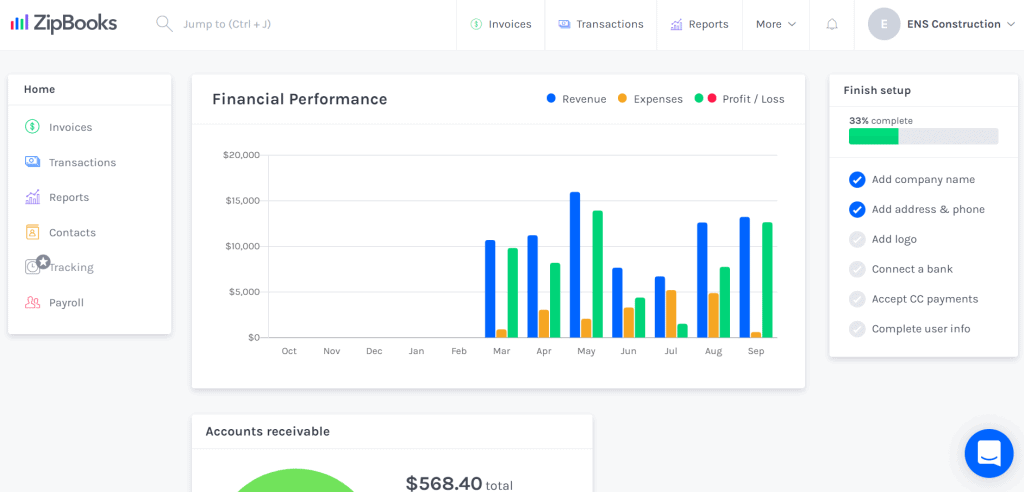This screenshot has height=492, width=1024.
Task: Click the September green profit bar
Action: [767, 280]
